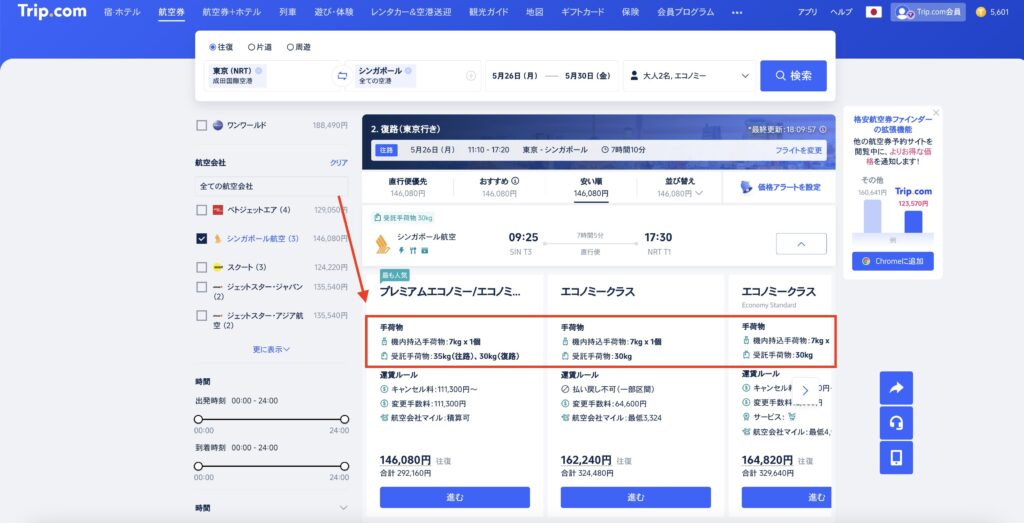Click the 受託手荷物 30kg baggage tag

(403, 217)
